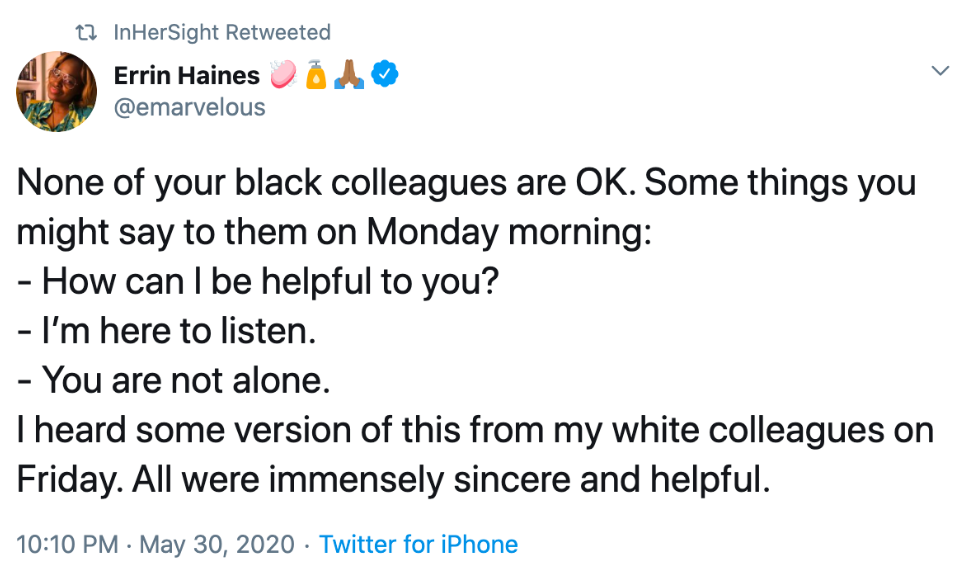This screenshot has width=965, height=571.
Task: Open the Twitter for iPhone link
Action: pos(418,545)
